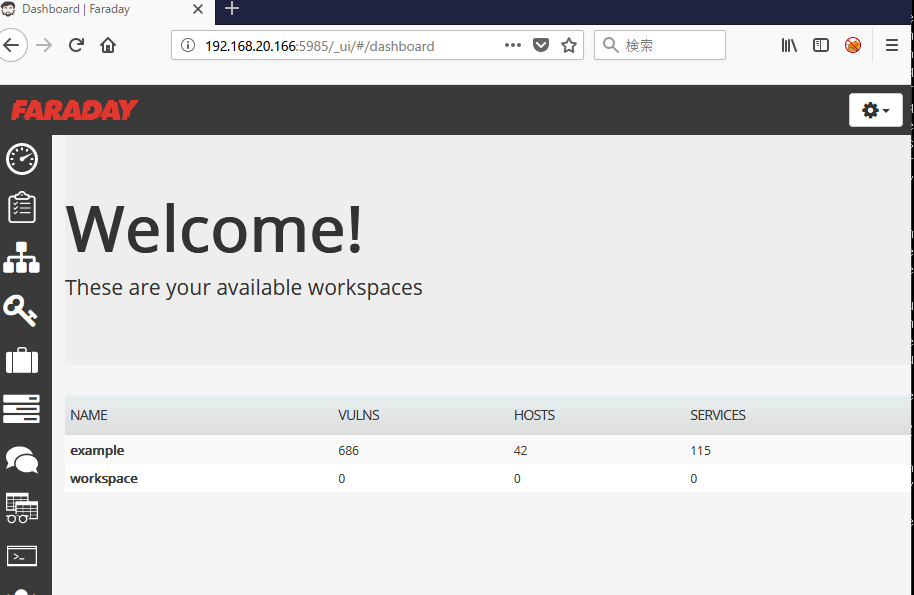The height and width of the screenshot is (595, 914).
Task: Open the terminal console icon in sidebar
Action: click(22, 557)
